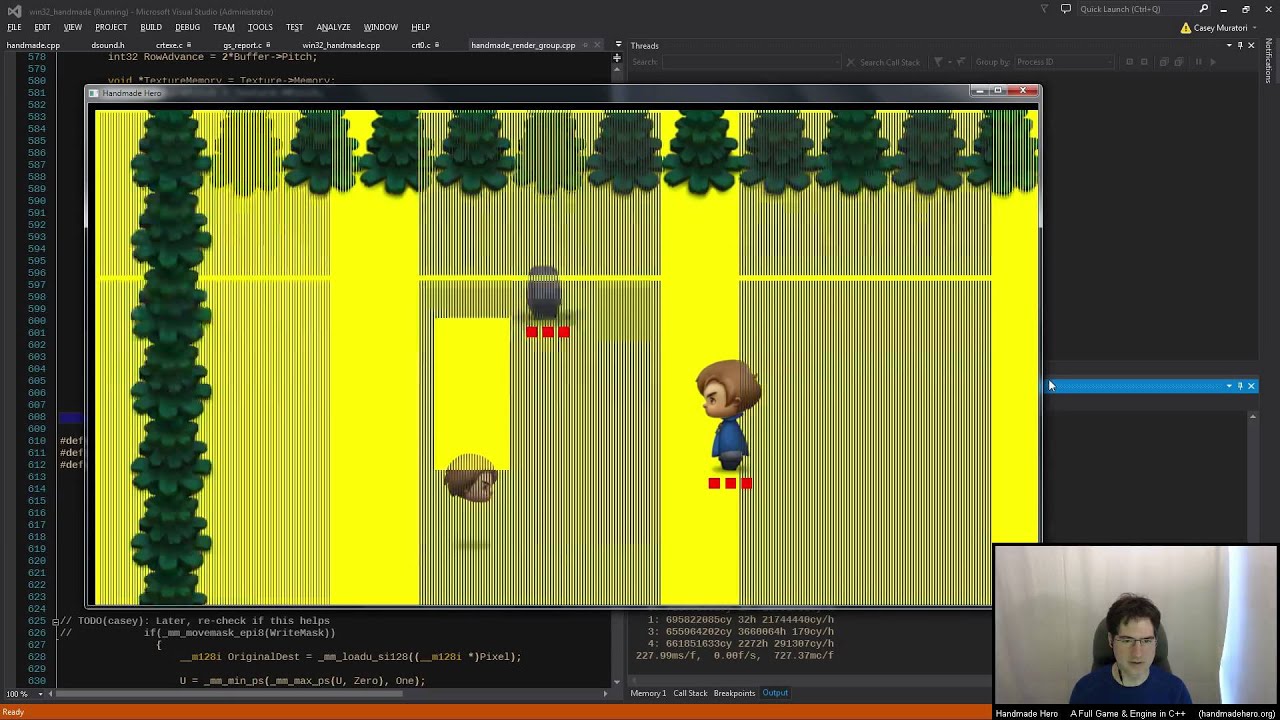Click the 227.99ms/f output line
Viewport: 1280px width, 720px height.
coord(735,656)
